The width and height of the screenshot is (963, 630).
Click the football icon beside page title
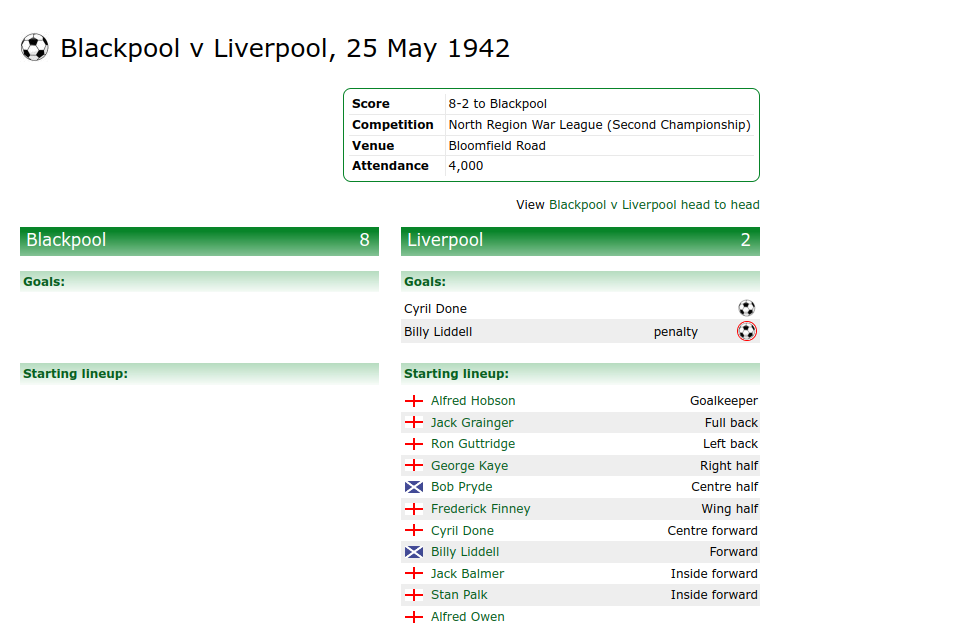point(34,47)
